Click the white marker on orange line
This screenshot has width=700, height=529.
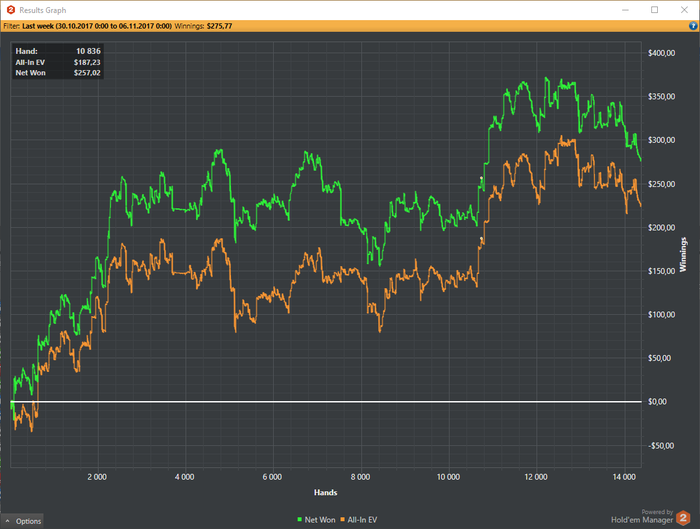(x=481, y=239)
